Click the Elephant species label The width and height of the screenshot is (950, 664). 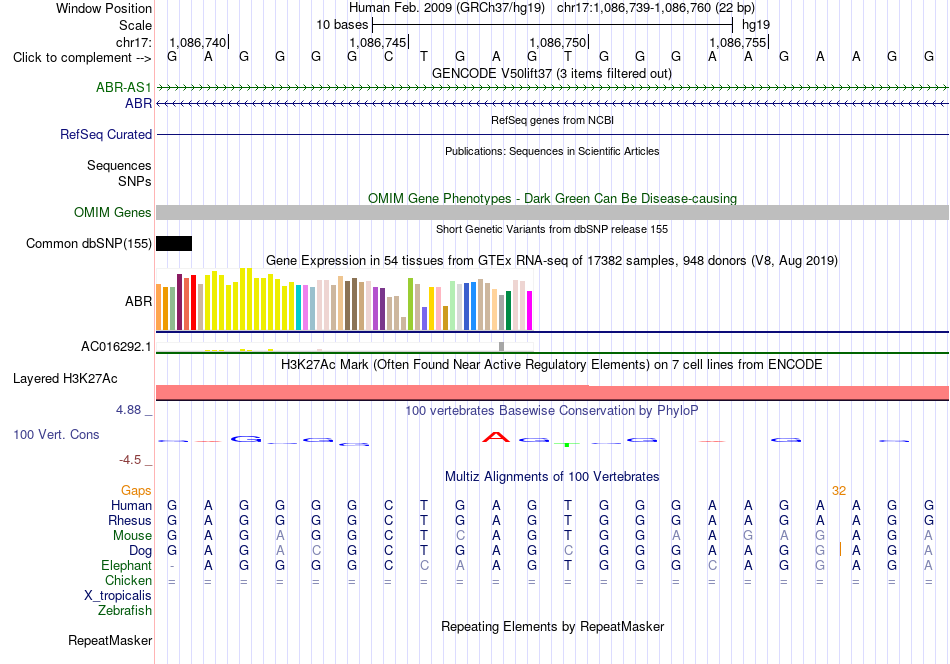pos(127,565)
